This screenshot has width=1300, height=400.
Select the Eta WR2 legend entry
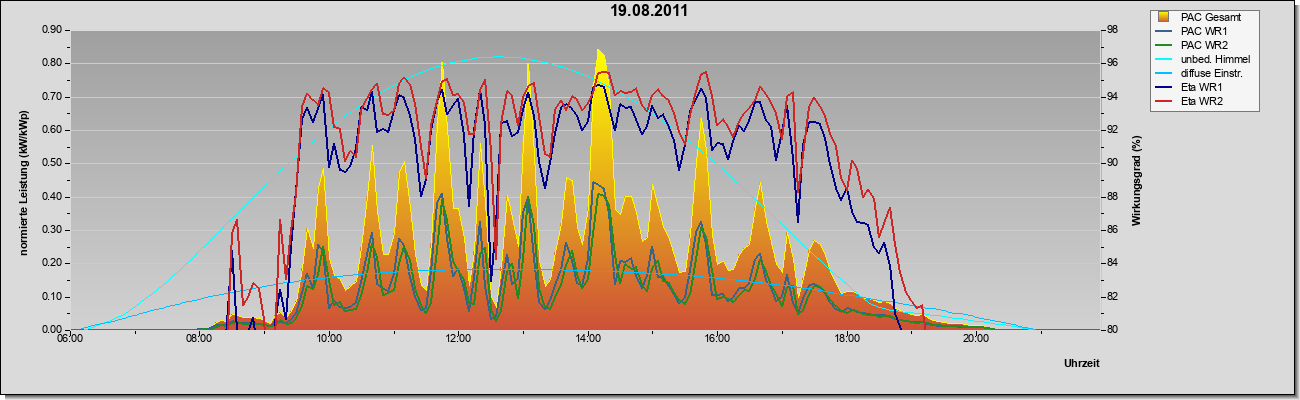pos(1205,102)
